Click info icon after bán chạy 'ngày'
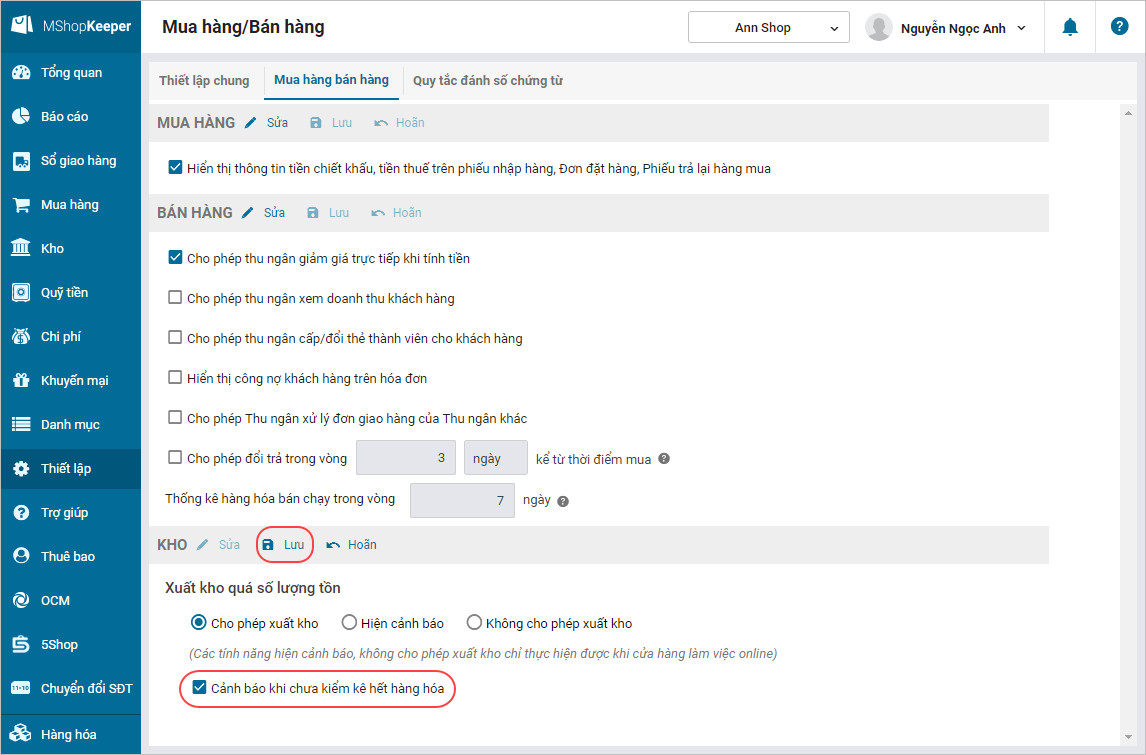Screen dimensions: 1146x755 pyautogui.click(x=563, y=501)
